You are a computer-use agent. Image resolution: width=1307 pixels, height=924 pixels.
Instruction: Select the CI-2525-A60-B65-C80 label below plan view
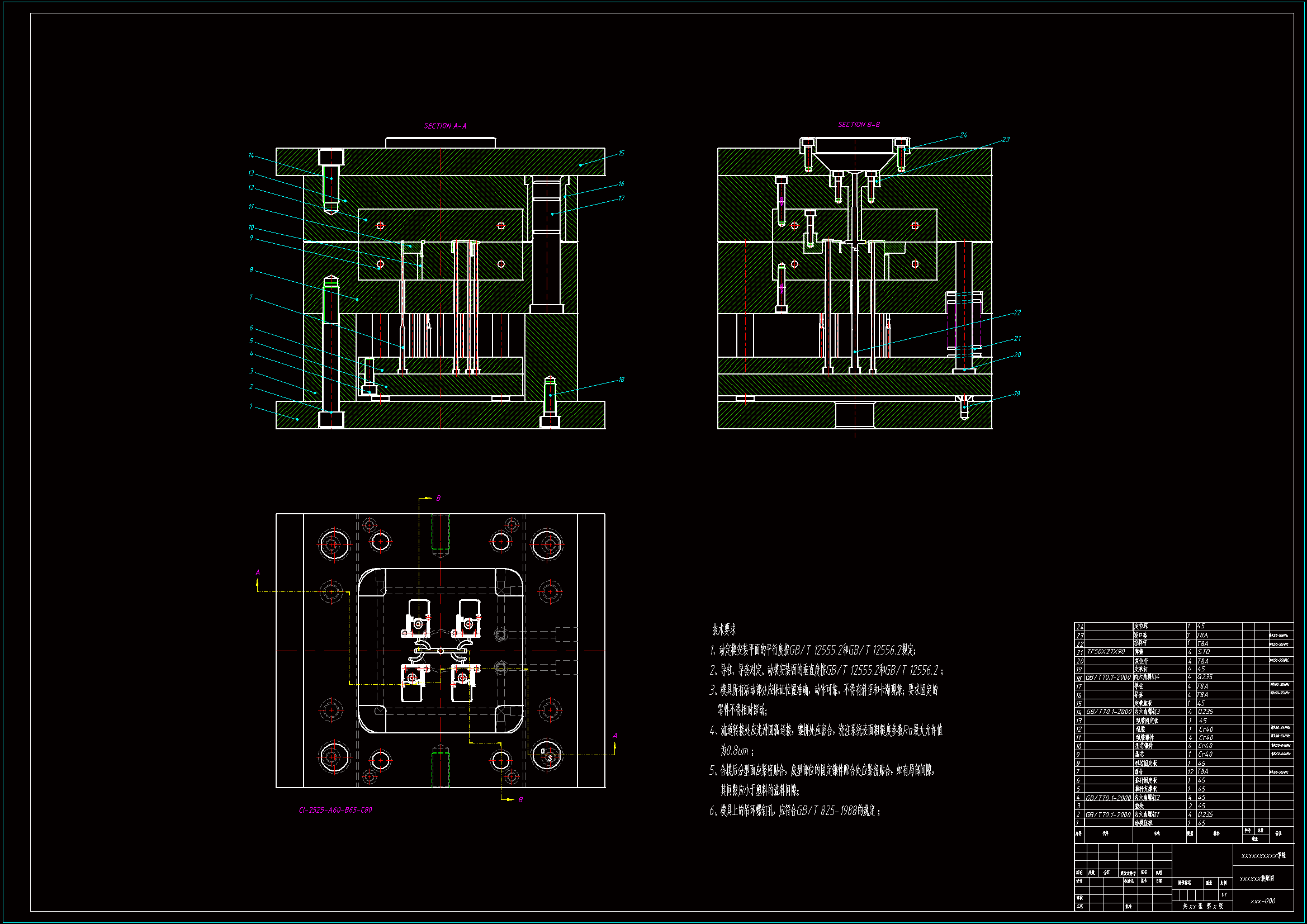coord(335,809)
